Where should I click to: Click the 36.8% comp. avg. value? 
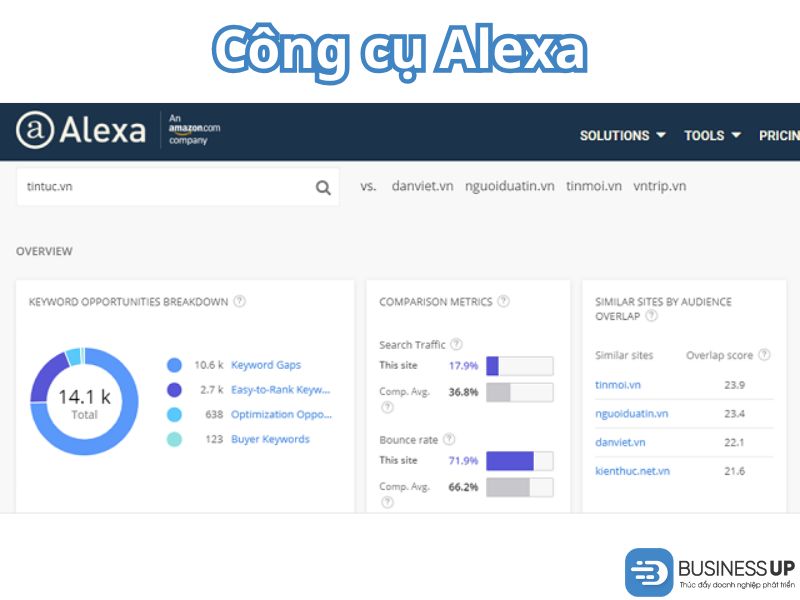(x=463, y=392)
